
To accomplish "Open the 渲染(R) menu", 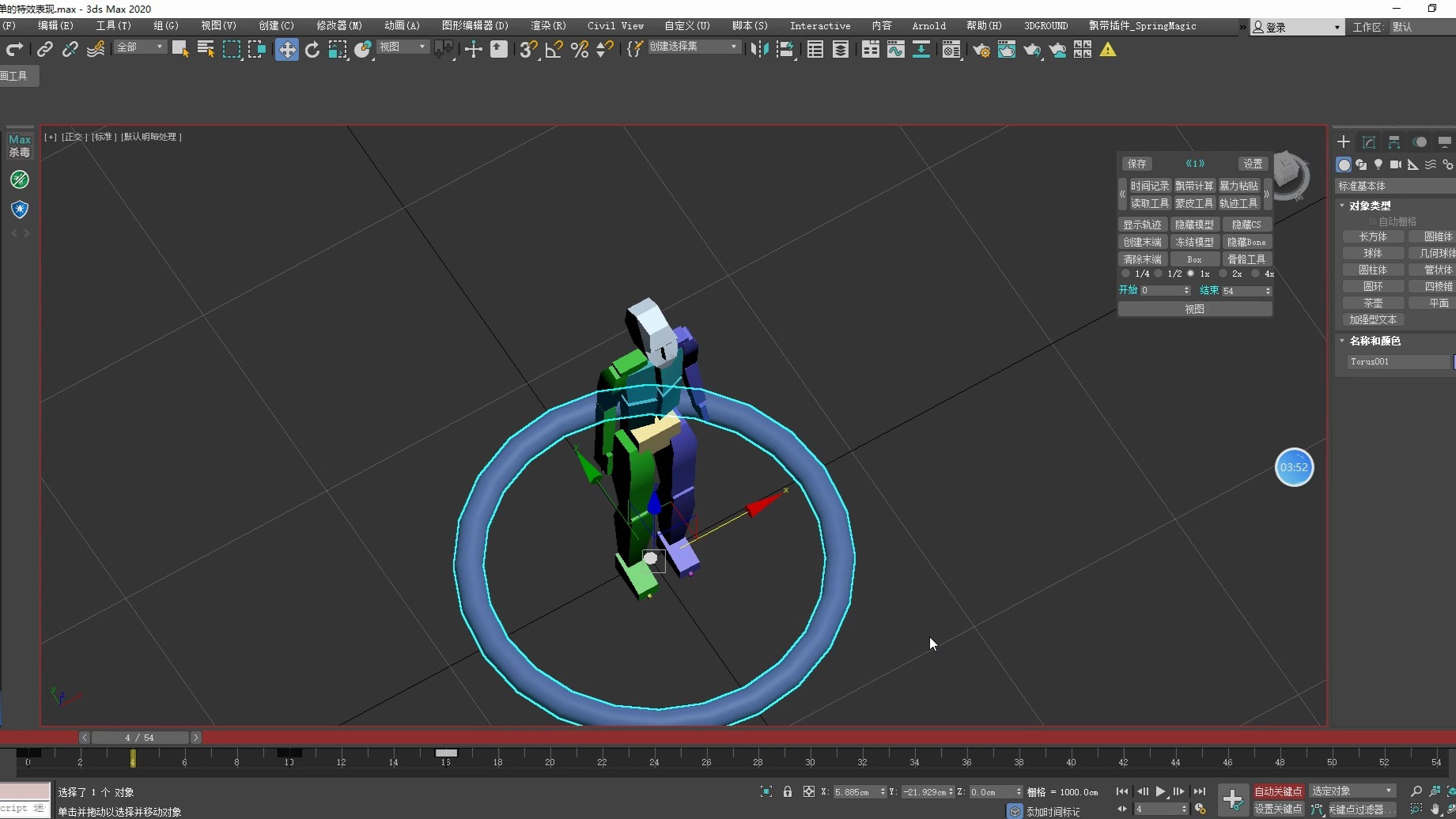I will [548, 26].
